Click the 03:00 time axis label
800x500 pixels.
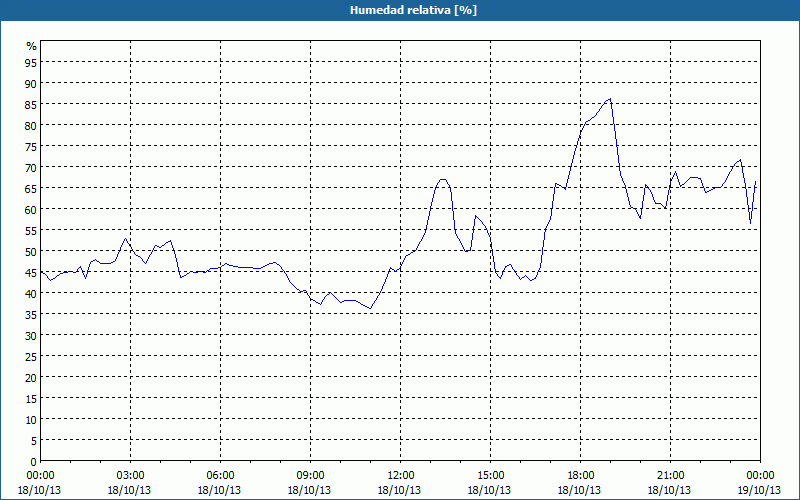(130, 476)
